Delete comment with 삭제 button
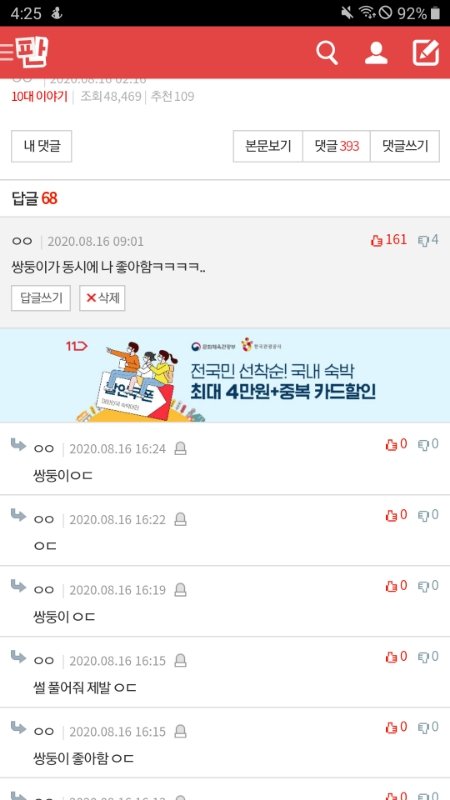 click(x=102, y=298)
